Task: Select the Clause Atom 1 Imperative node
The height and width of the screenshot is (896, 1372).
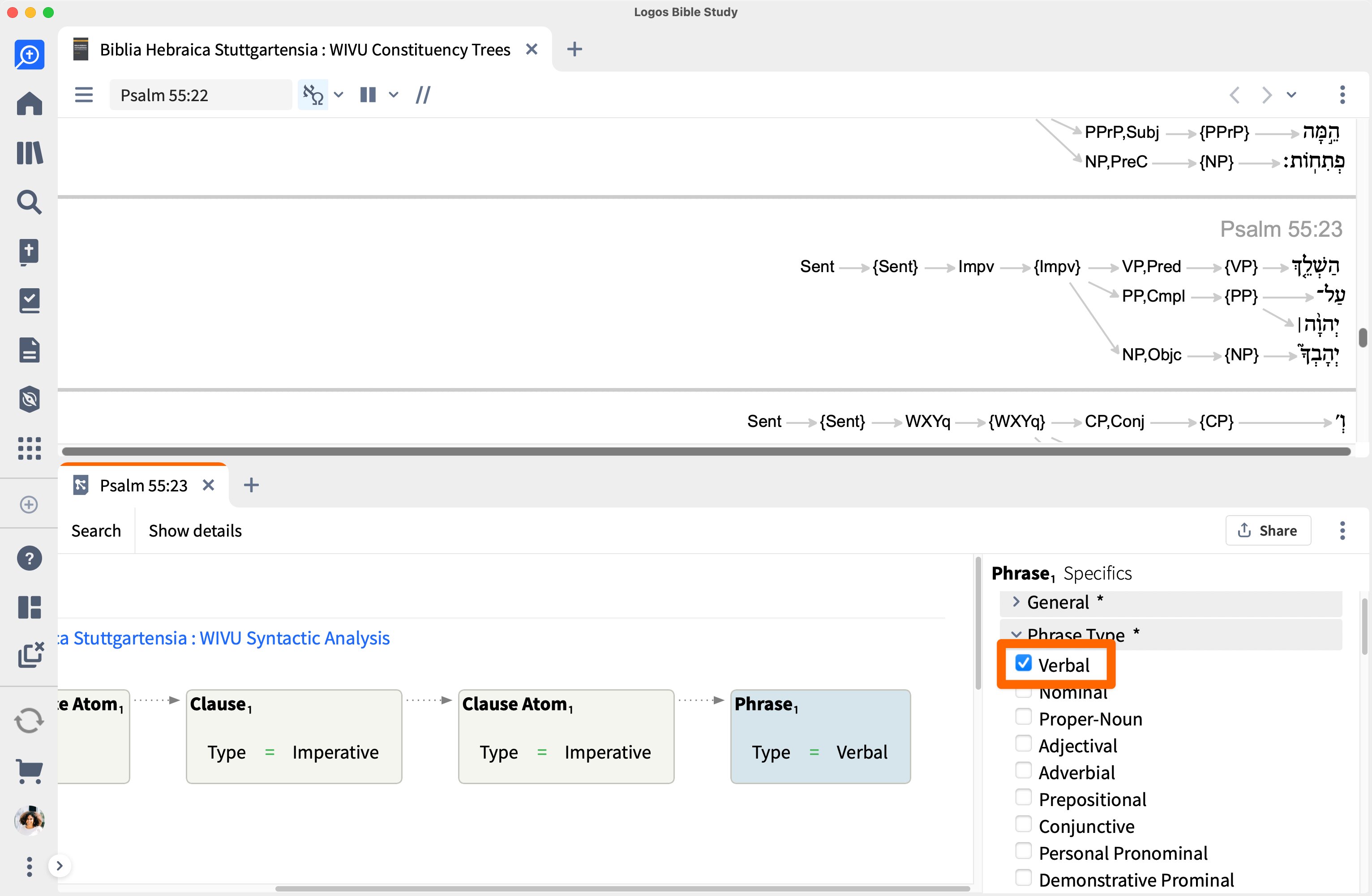Action: coord(566,736)
